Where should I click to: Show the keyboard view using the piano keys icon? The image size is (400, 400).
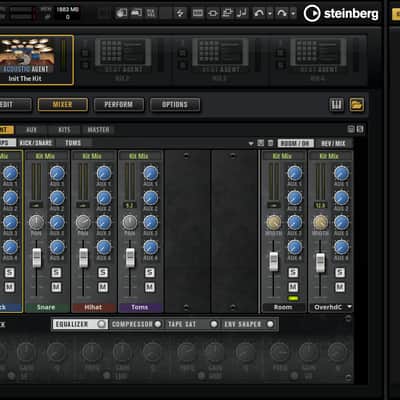pos(336,105)
